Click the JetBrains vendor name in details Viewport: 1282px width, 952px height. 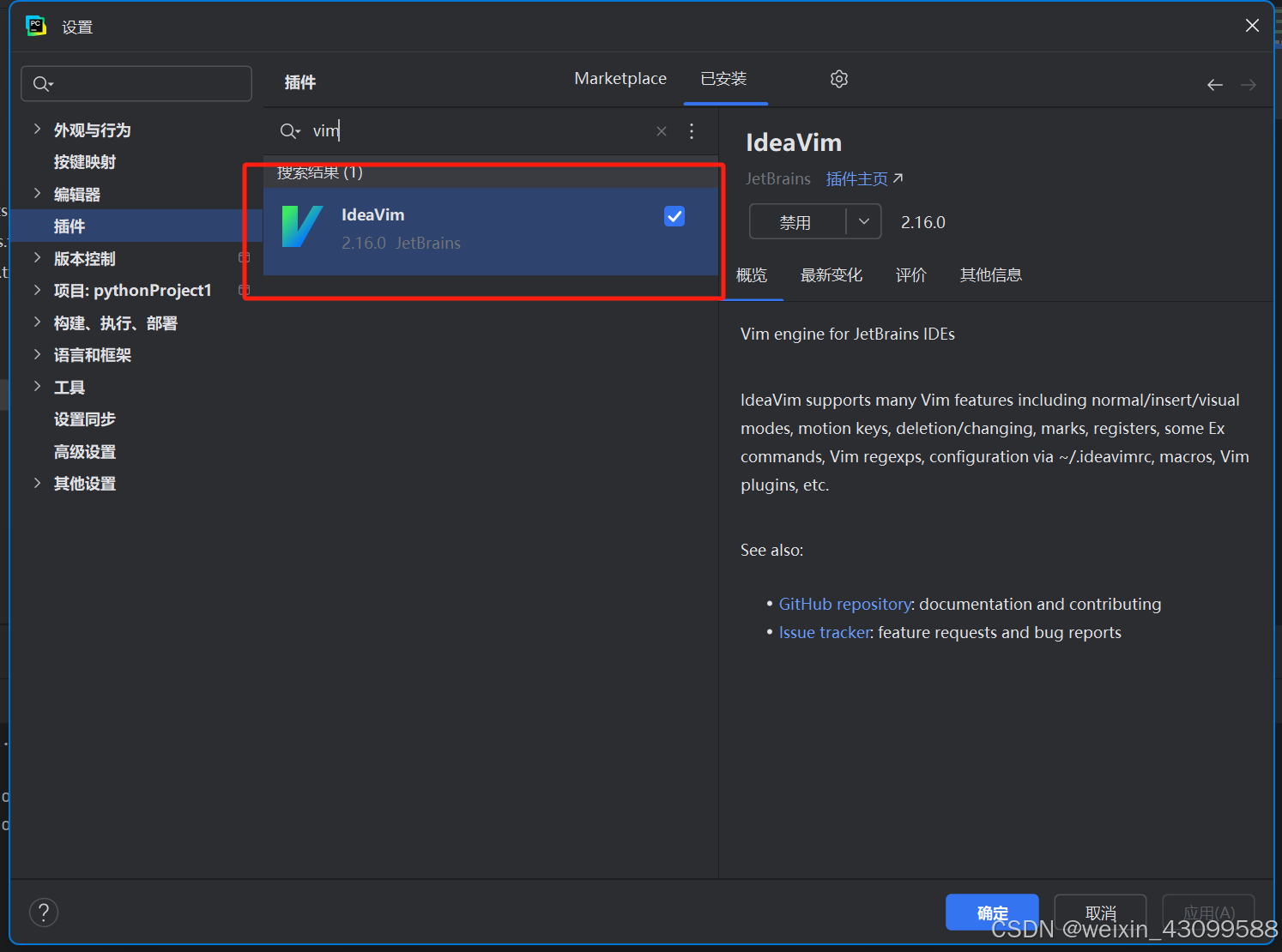coord(777,179)
